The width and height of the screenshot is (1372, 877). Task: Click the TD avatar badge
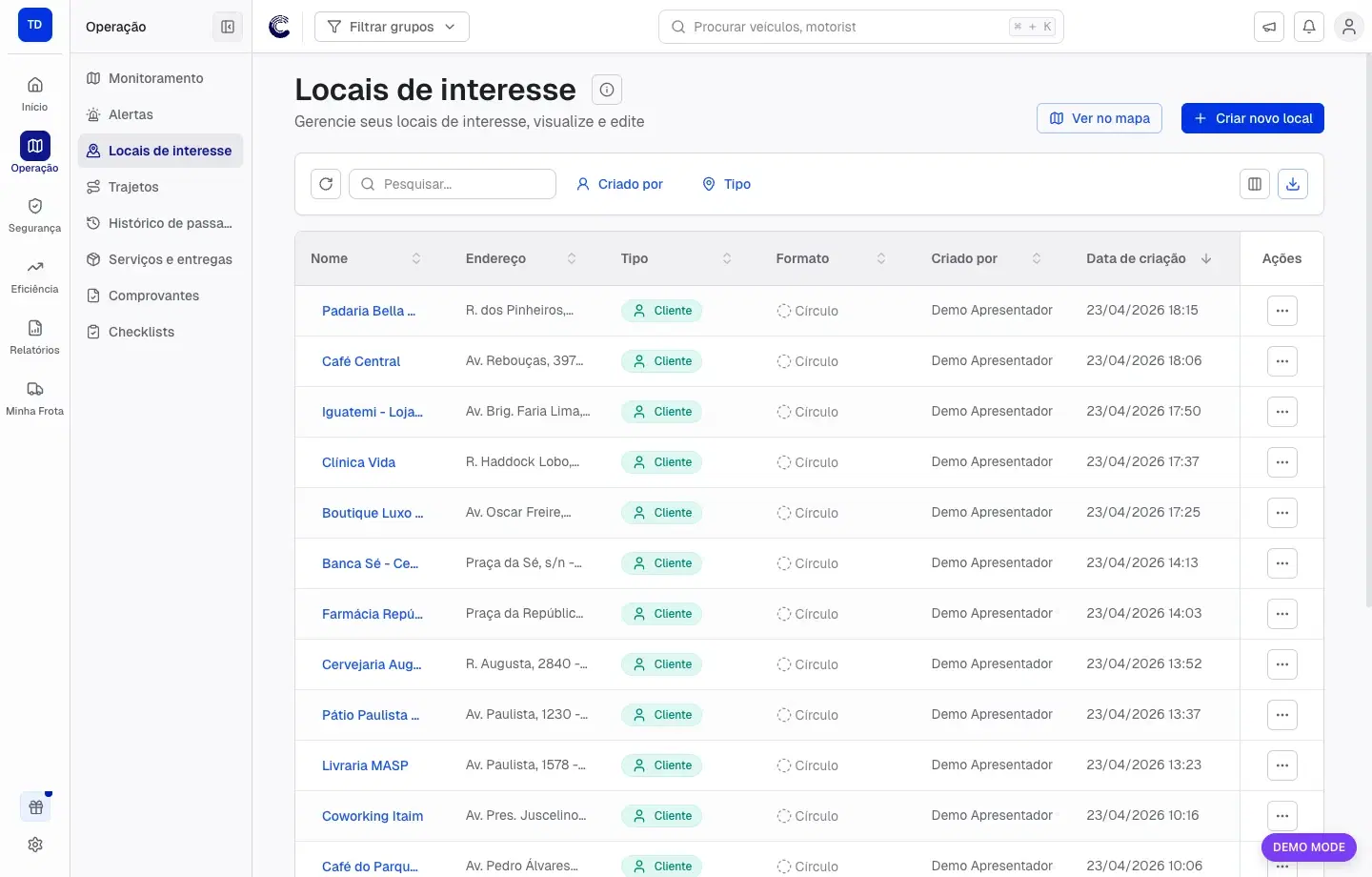click(34, 25)
